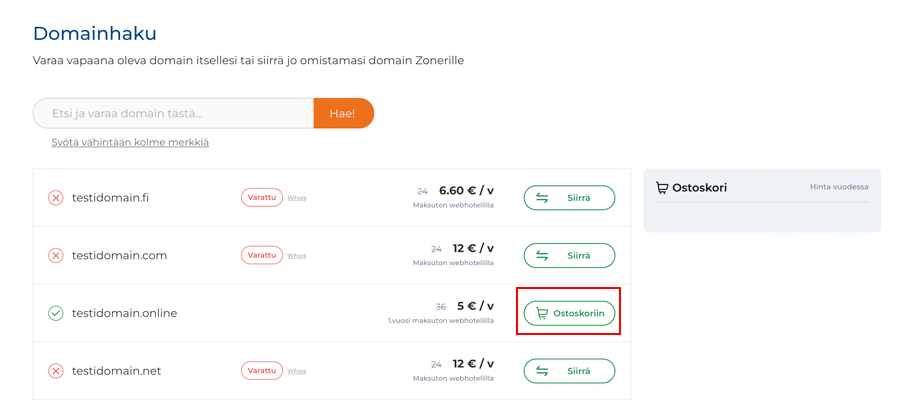Click the red unavailable icon beside testidomain.net
Viewport: 912px width, 400px height.
point(56,372)
